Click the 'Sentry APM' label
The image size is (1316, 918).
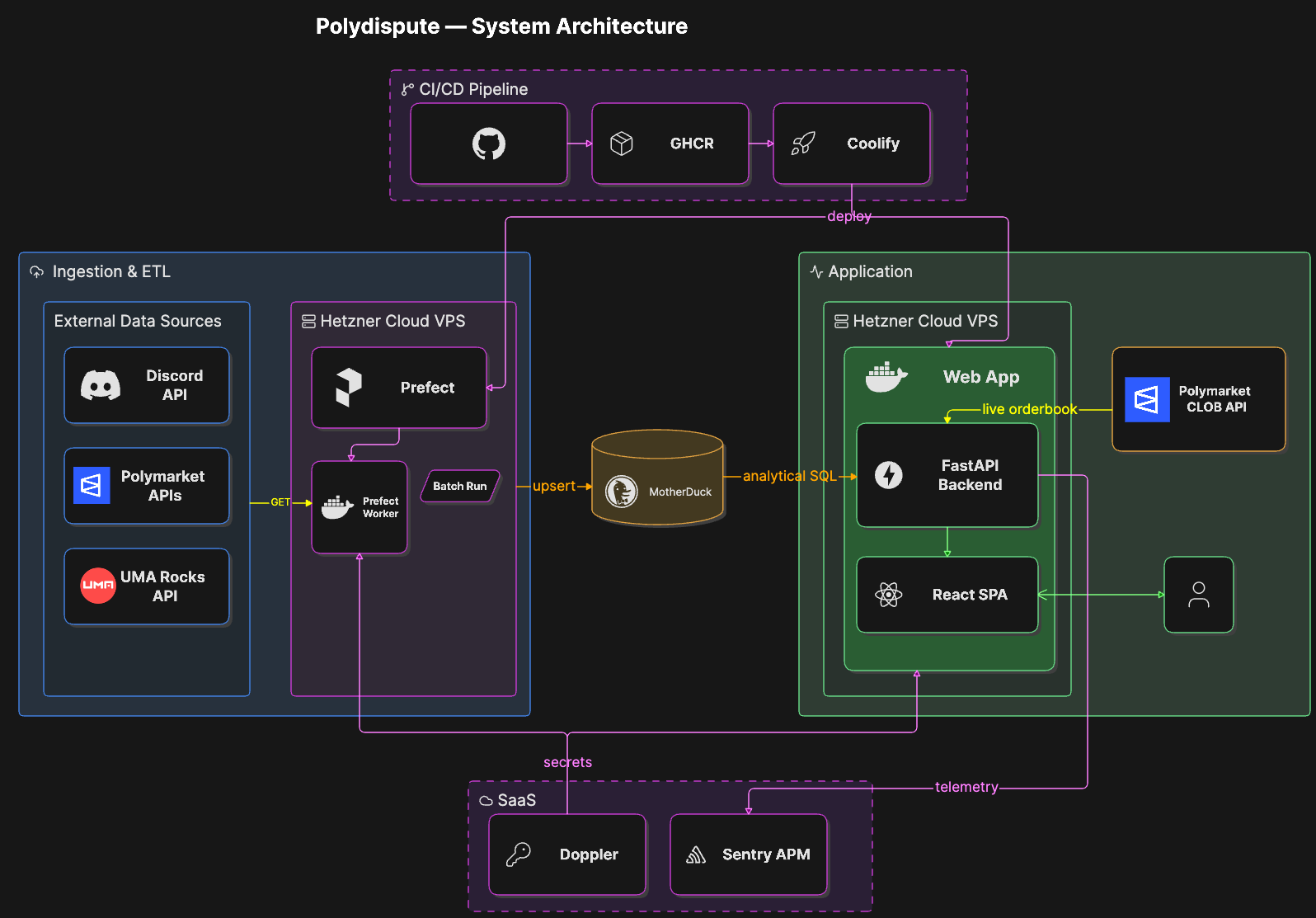coord(766,854)
